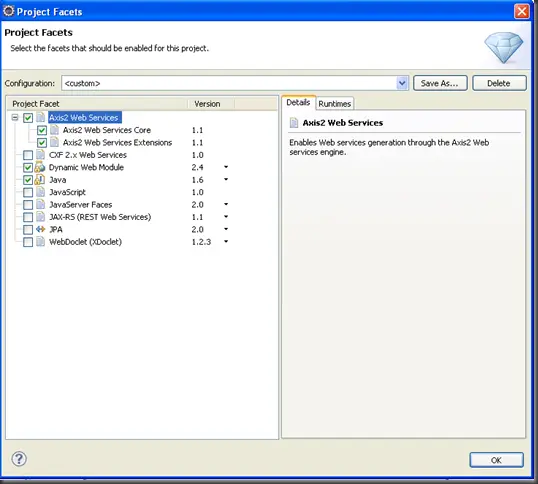Click the Dynamic Web Module globe icon
Image resolution: width=538 pixels, height=484 pixels.
(40, 167)
